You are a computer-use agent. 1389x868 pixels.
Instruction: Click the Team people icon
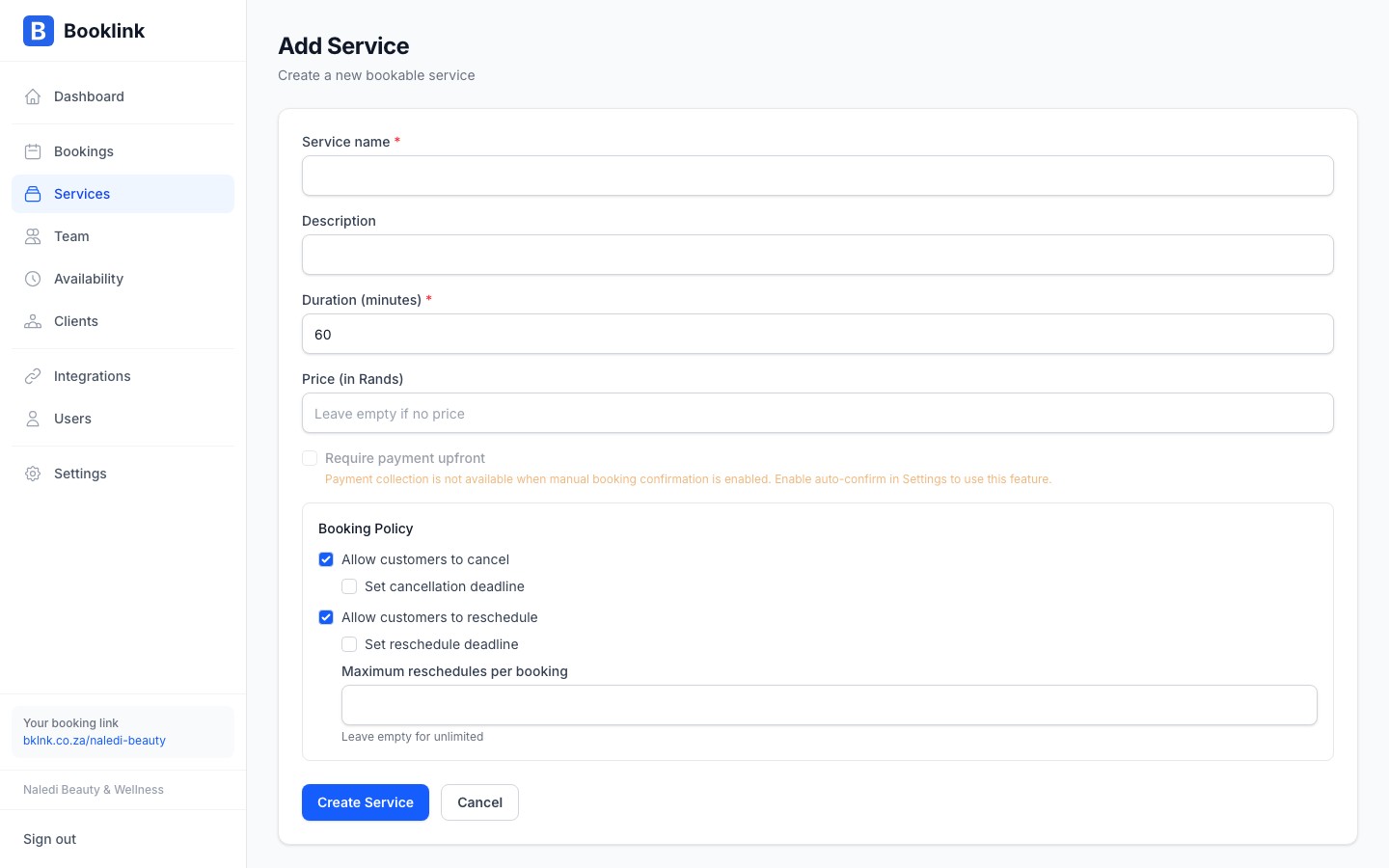pos(33,236)
